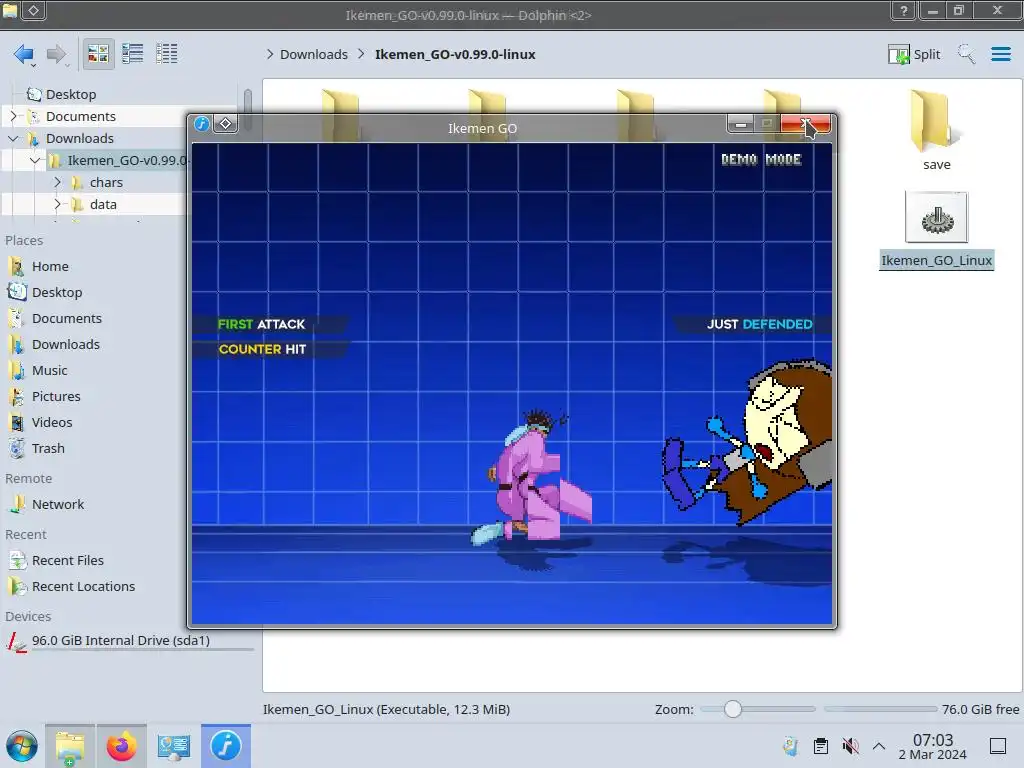Adjust the Zoom slider handle

click(733, 709)
